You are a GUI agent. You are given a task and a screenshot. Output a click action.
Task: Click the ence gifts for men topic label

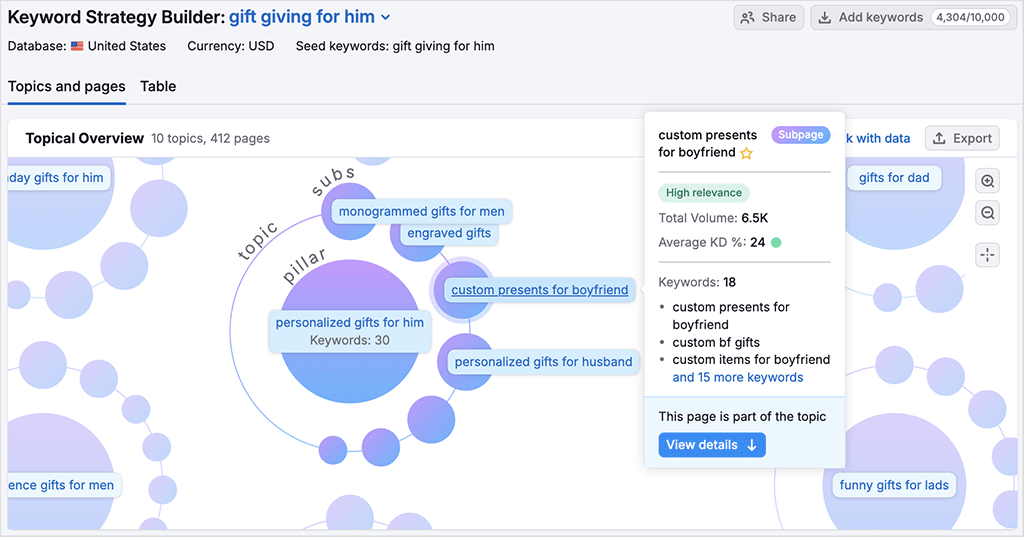(x=64, y=485)
